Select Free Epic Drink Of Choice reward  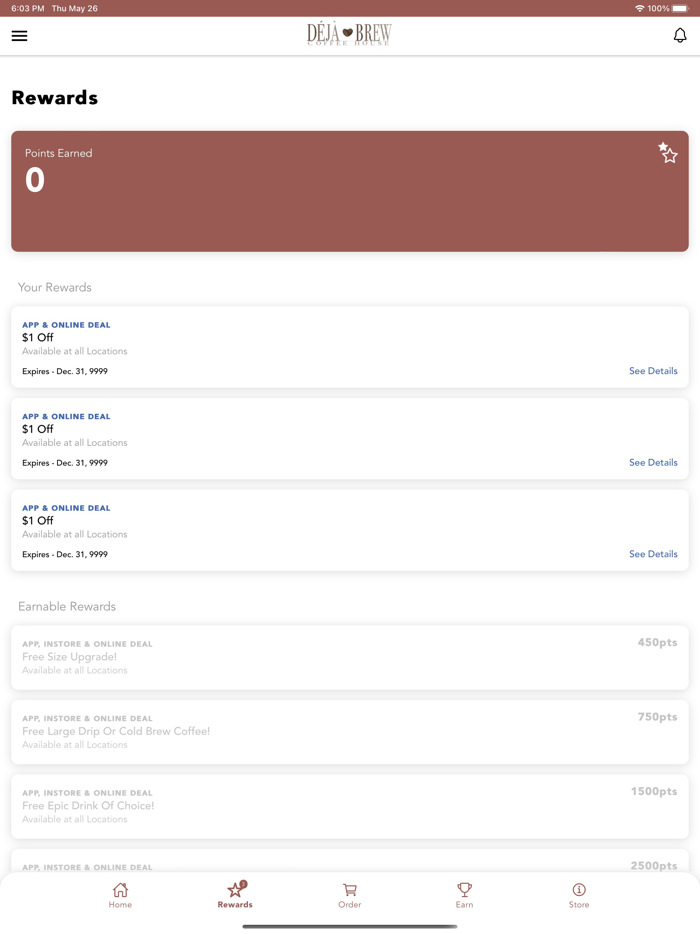pos(349,805)
